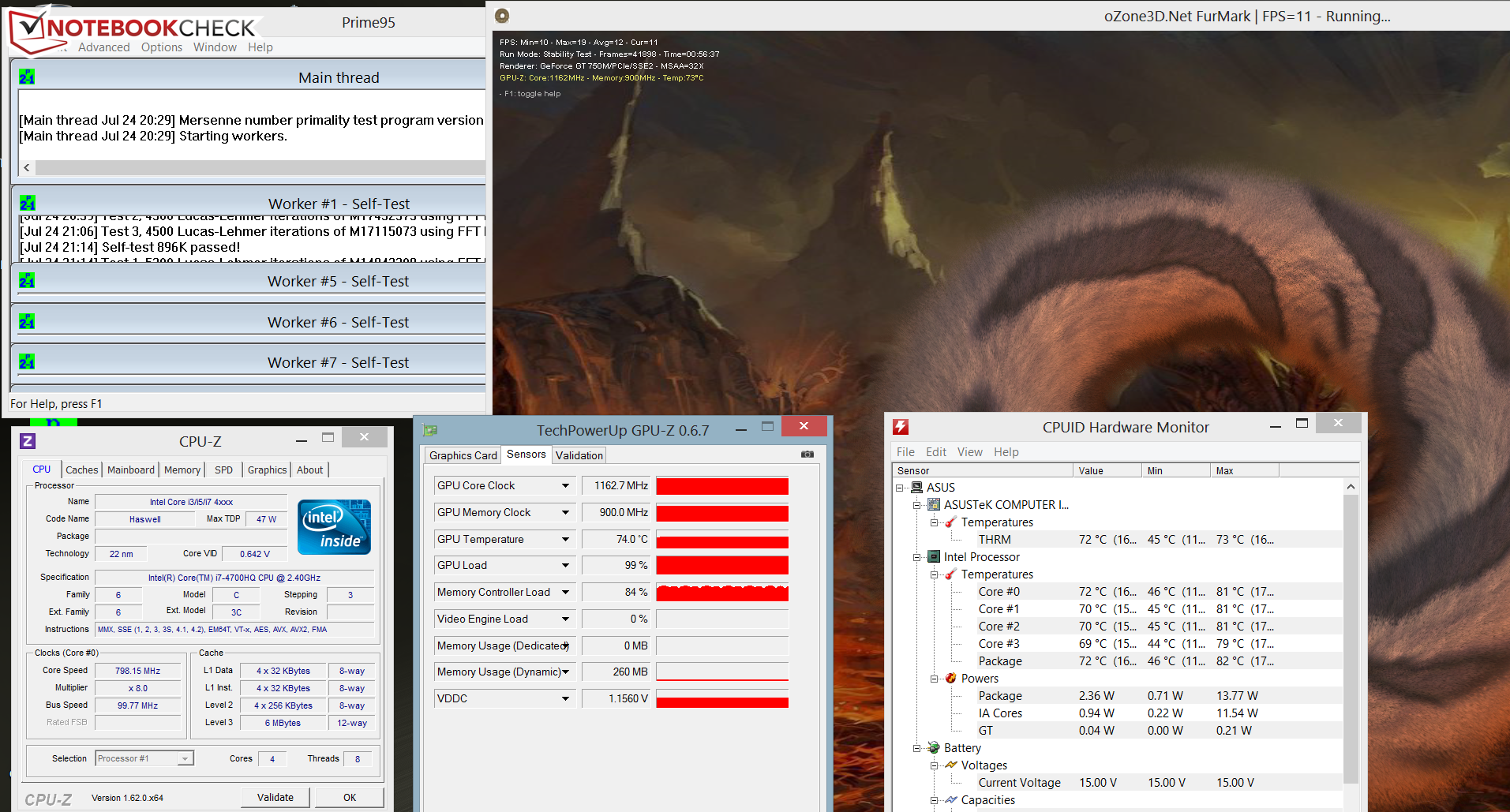This screenshot has height=812, width=1510.
Task: Click the Prime95 Main thread window icon
Action: coord(27,77)
